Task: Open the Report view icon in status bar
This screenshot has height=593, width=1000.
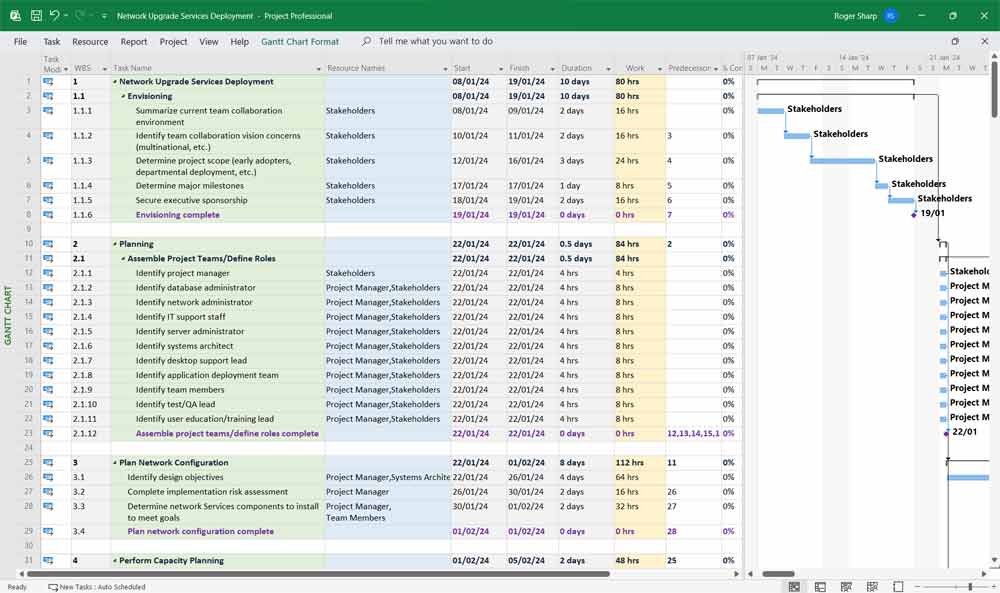Action: [898, 587]
